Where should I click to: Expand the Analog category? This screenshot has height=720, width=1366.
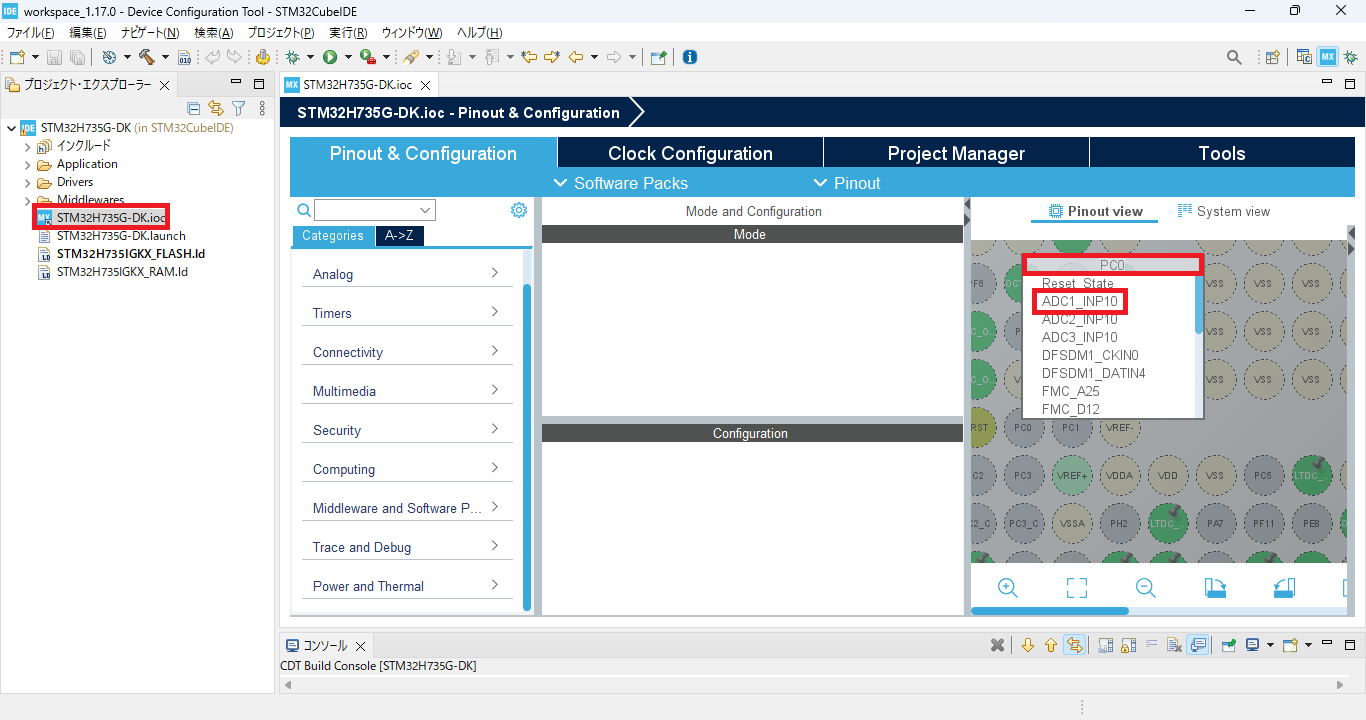click(406, 274)
